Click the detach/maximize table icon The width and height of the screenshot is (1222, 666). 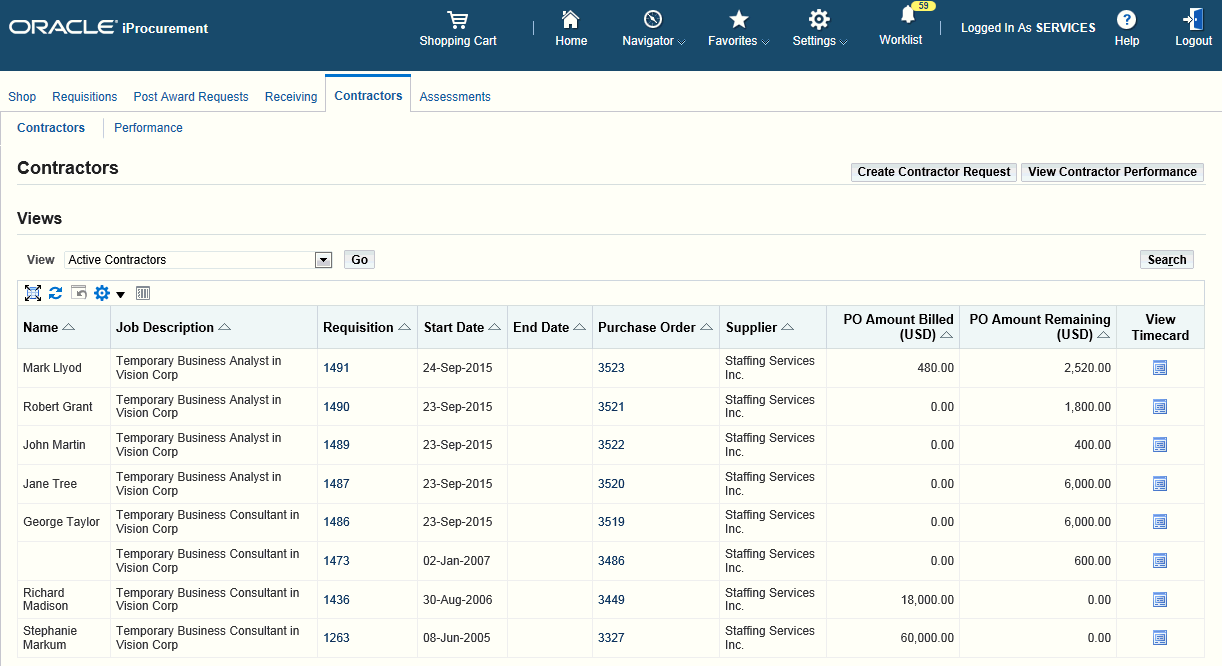pyautogui.click(x=33, y=293)
